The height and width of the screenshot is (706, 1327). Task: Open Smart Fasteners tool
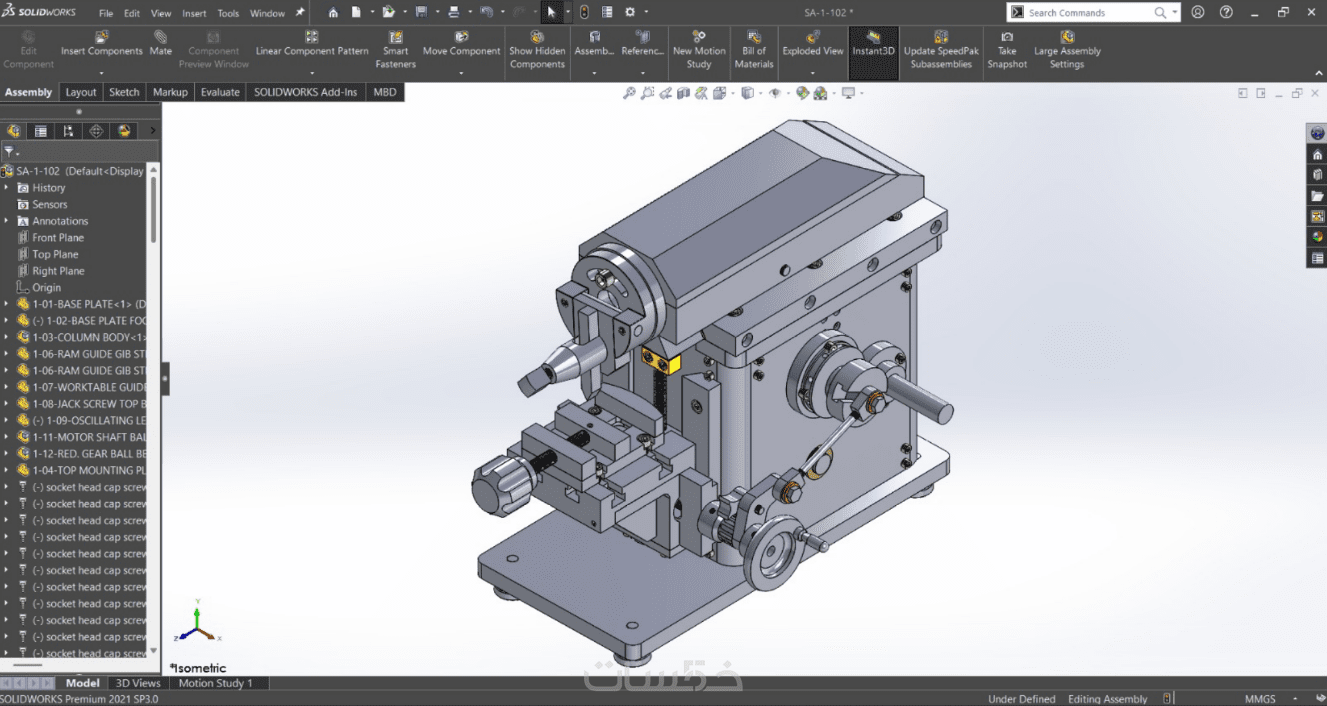tap(395, 50)
